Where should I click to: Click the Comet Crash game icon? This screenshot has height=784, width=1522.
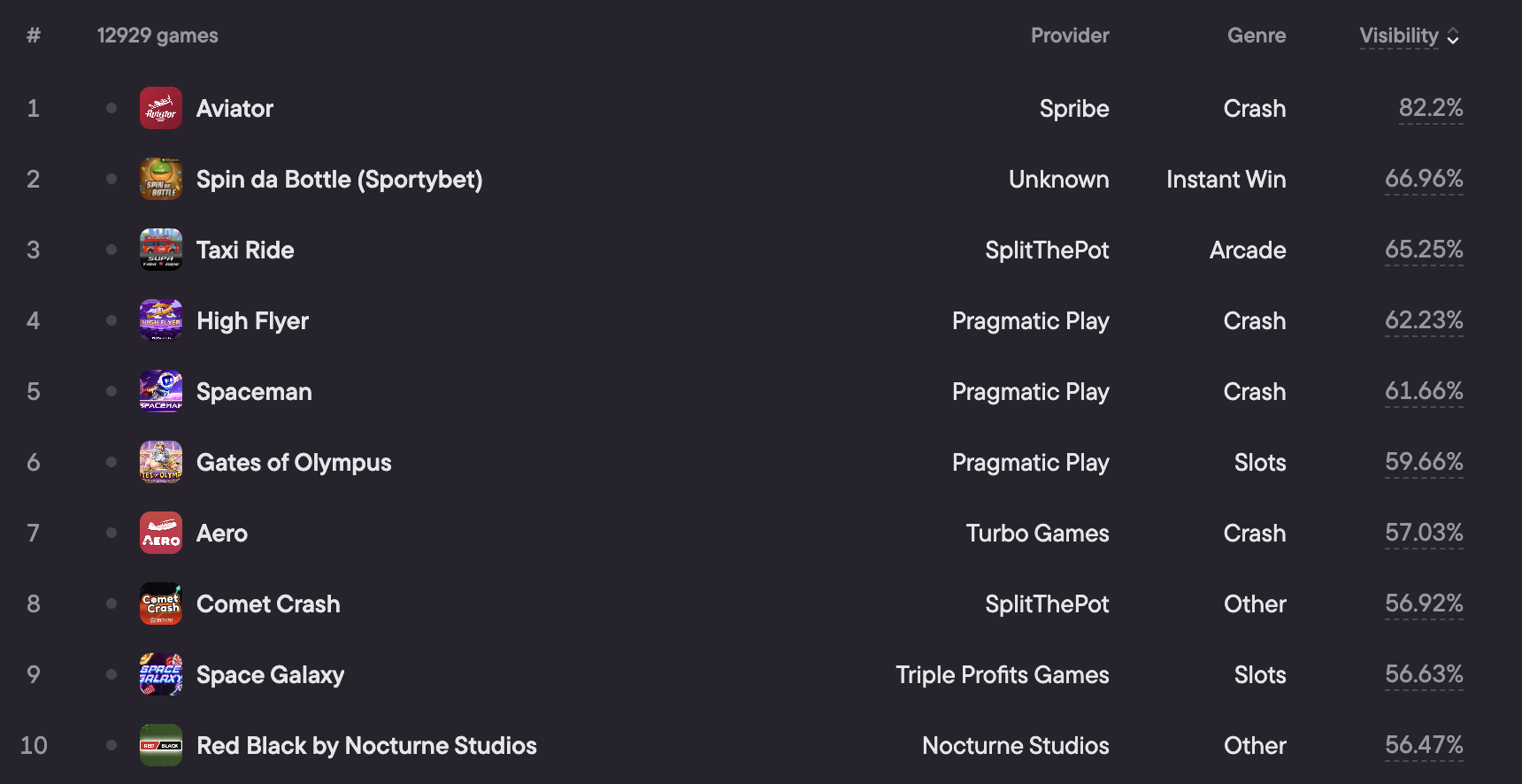tap(161, 603)
